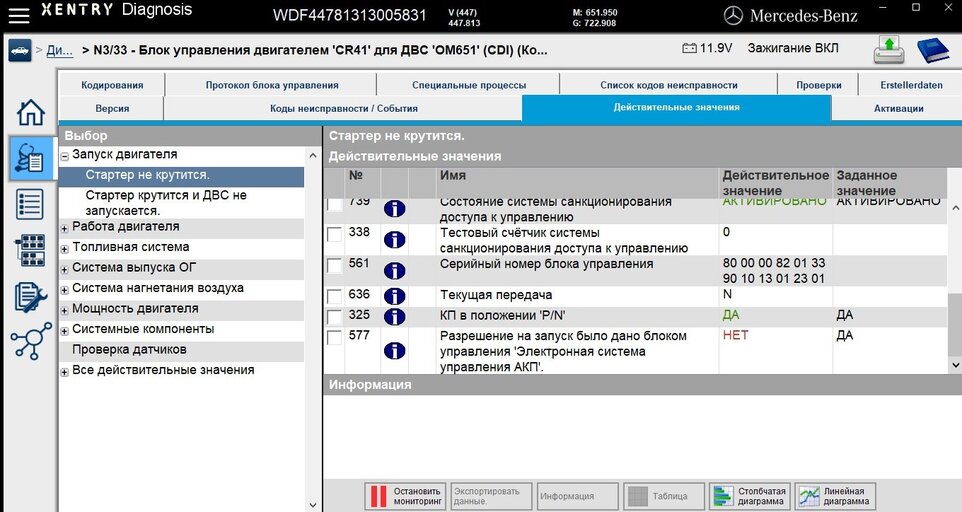This screenshot has height=512, width=962.
Task: Click the Имя column header
Action: 453,175
